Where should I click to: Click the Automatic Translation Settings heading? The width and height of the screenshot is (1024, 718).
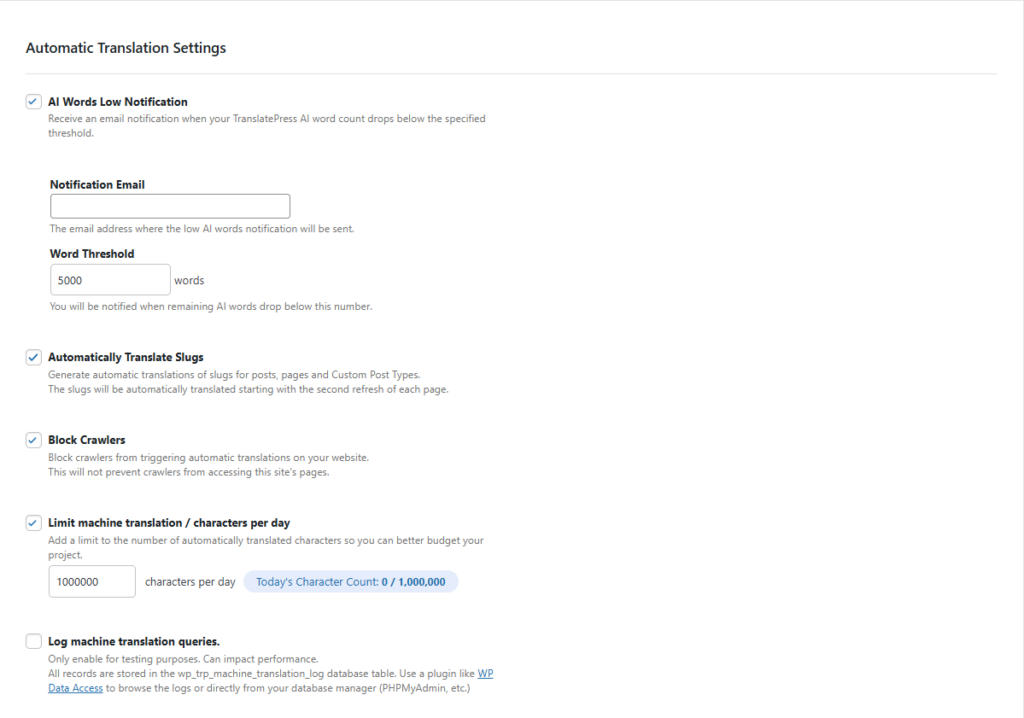click(126, 48)
